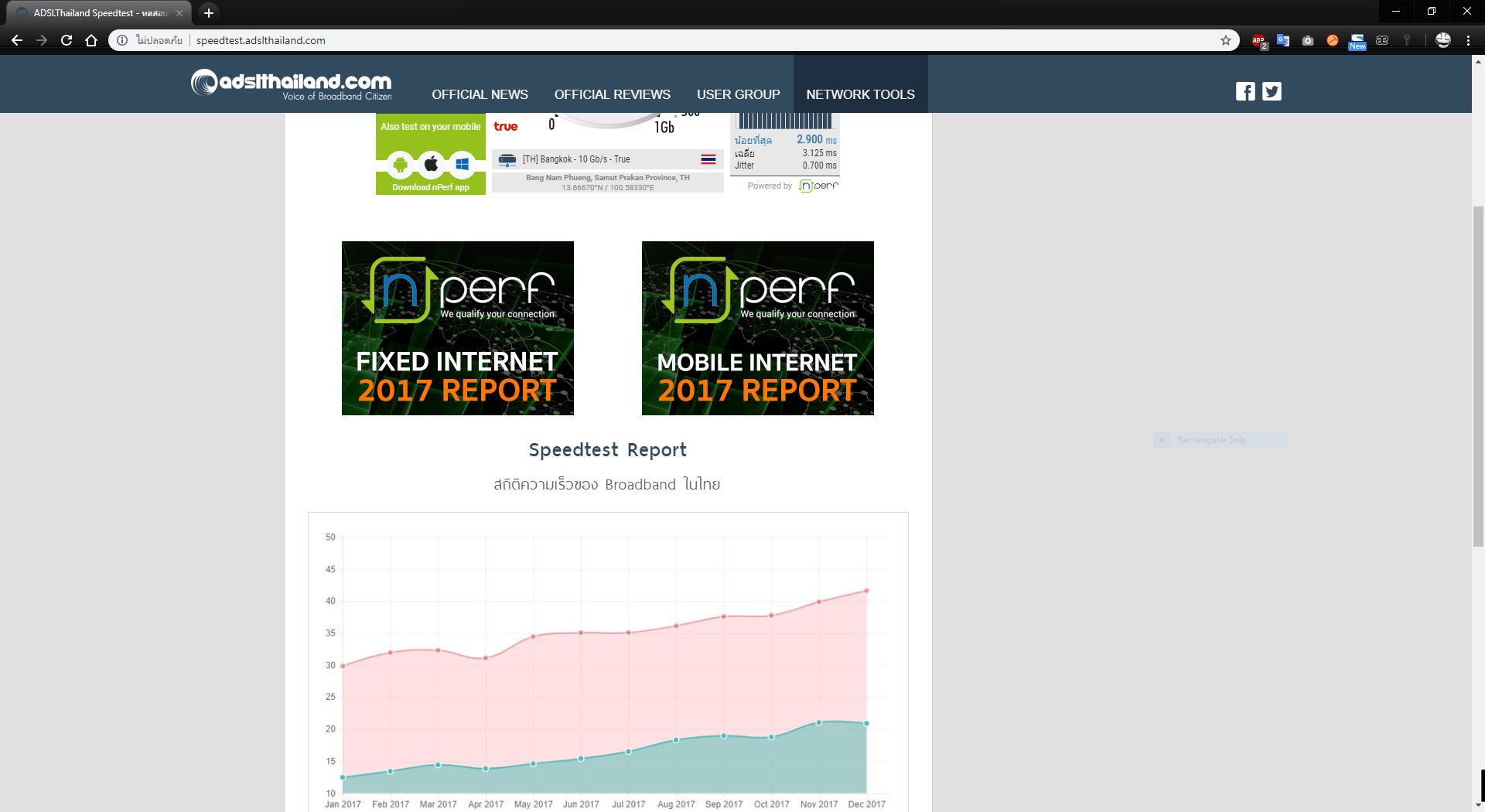Download the nPerf Apple app

431,164
